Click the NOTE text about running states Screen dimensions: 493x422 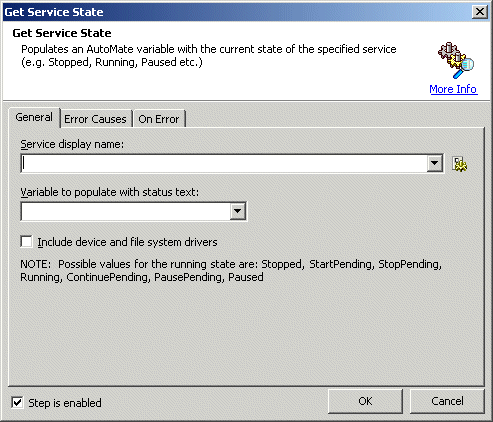(x=231, y=270)
